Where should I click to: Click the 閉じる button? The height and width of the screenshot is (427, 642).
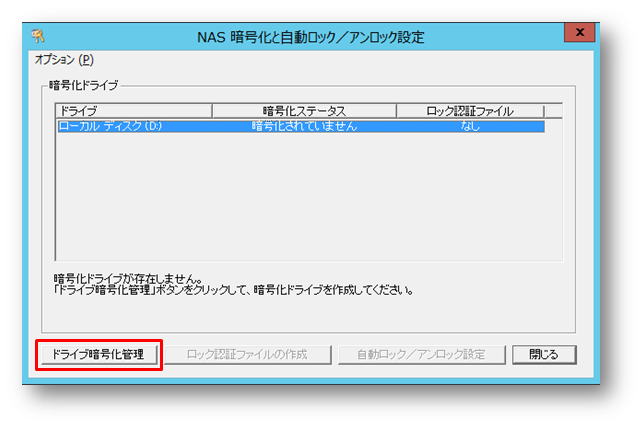(x=544, y=355)
